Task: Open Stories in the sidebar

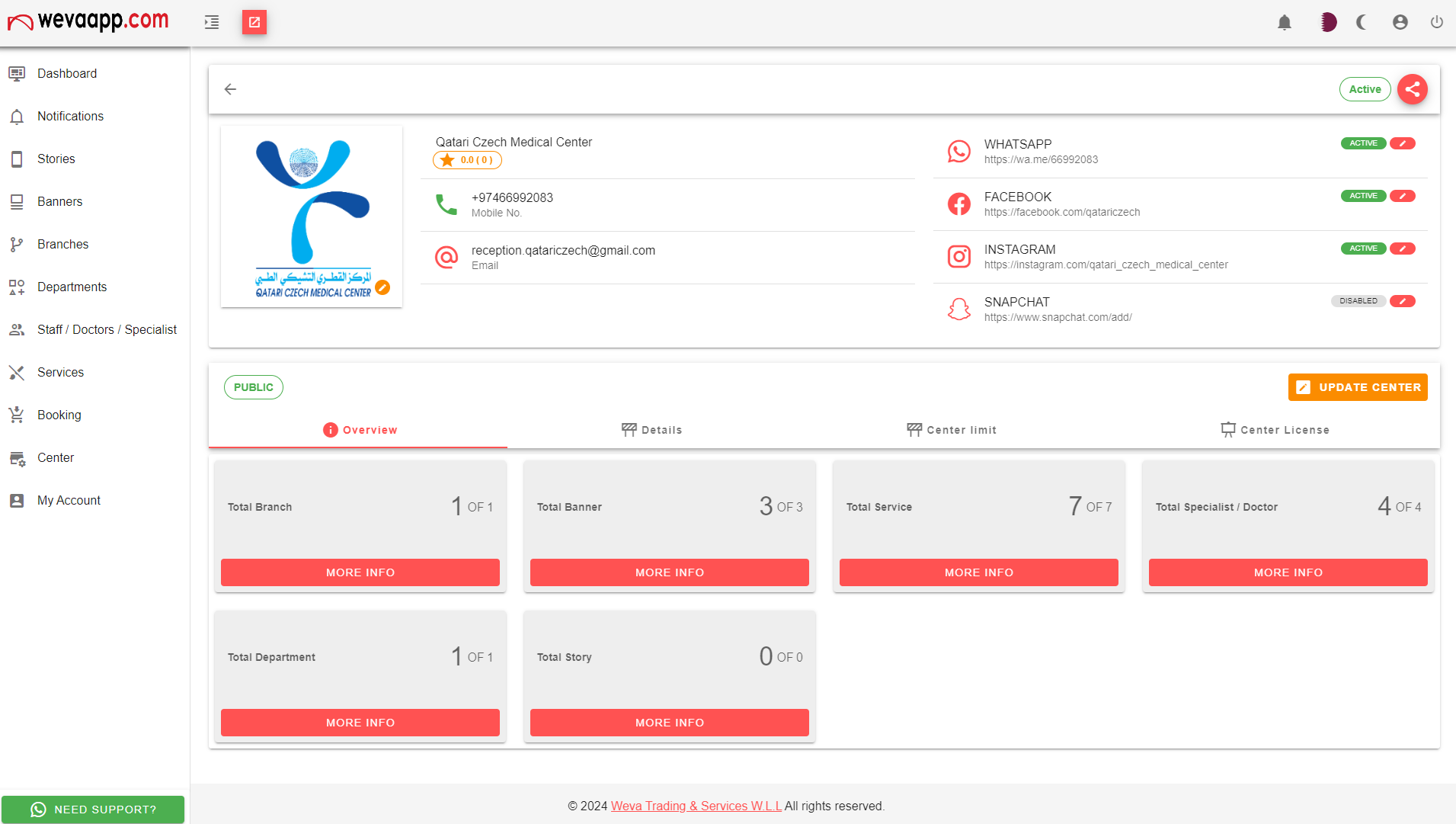Action: point(94,159)
